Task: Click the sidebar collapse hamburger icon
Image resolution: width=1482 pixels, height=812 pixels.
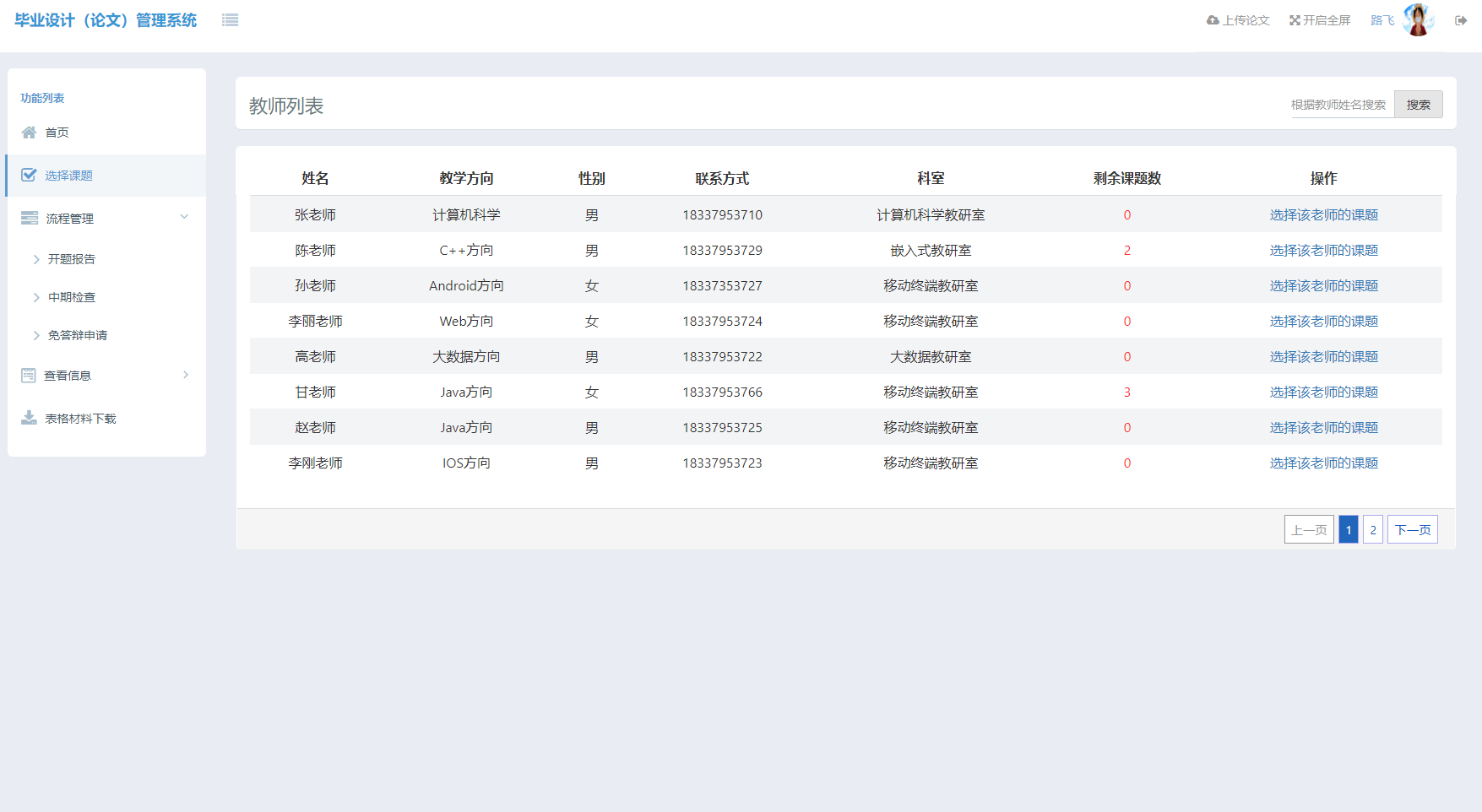Action: click(x=230, y=20)
